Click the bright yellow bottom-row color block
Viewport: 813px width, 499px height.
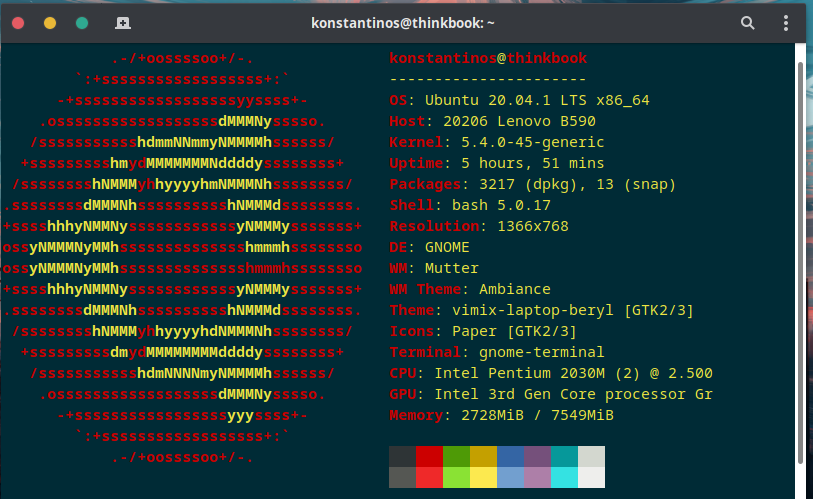[x=483, y=477]
